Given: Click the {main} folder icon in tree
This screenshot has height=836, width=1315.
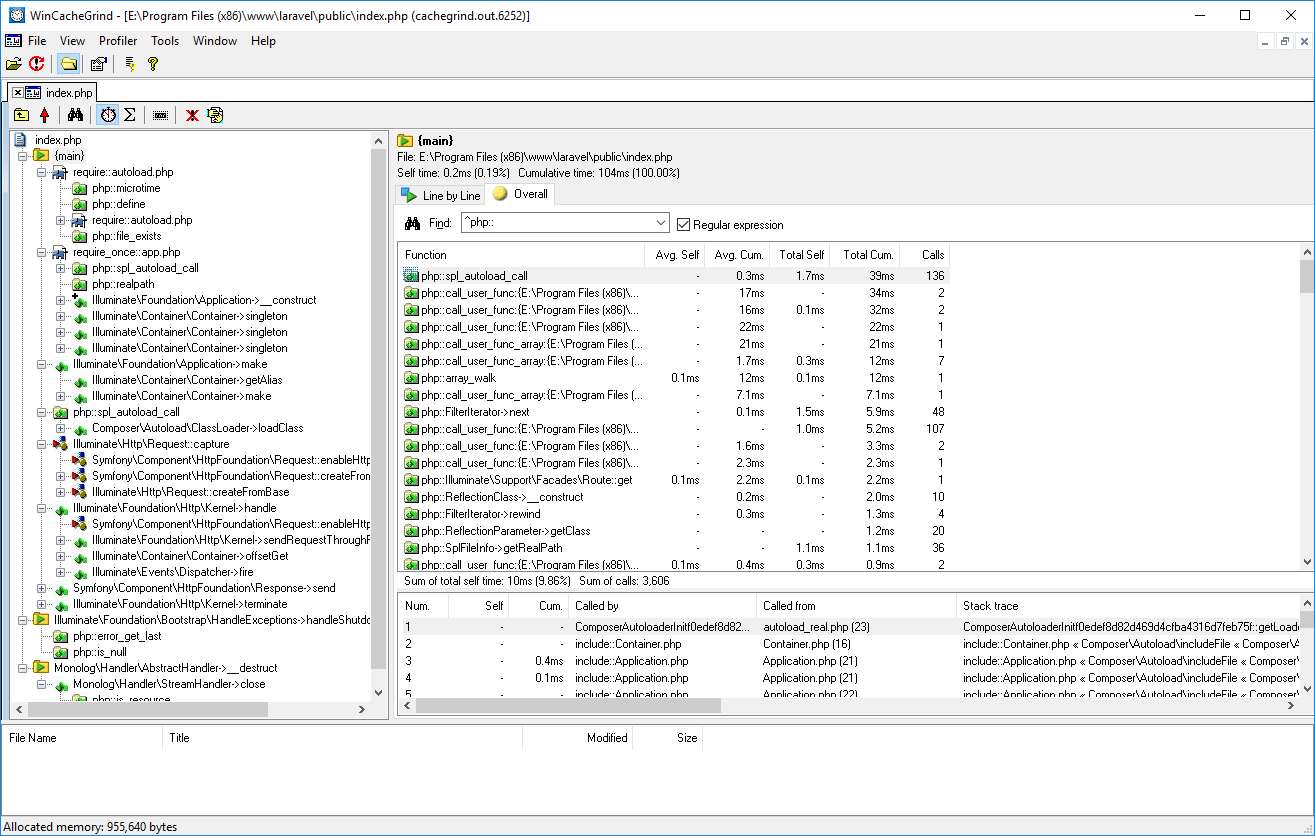Looking at the screenshot, I should [41, 156].
